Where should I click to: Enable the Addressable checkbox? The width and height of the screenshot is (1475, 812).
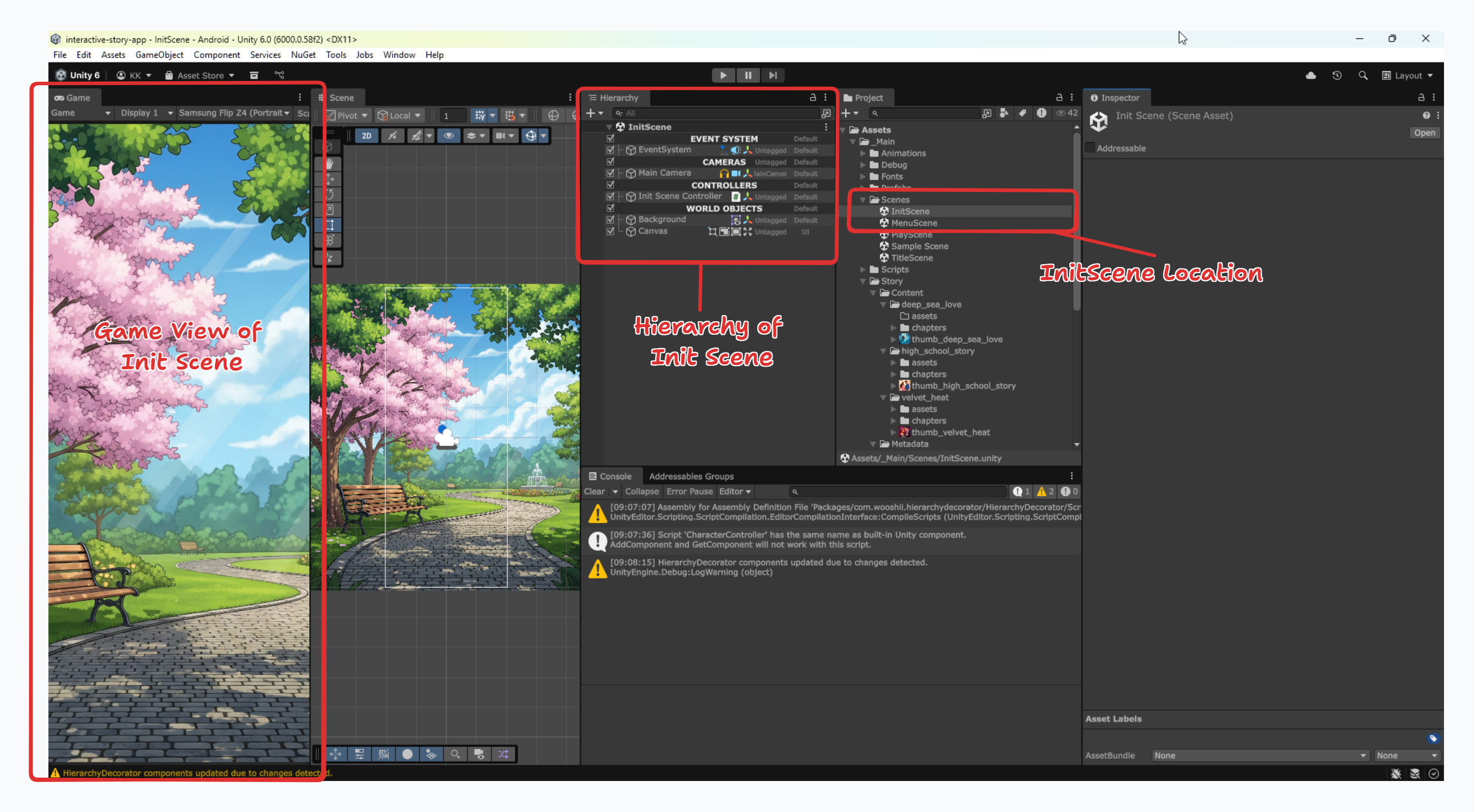click(1090, 148)
